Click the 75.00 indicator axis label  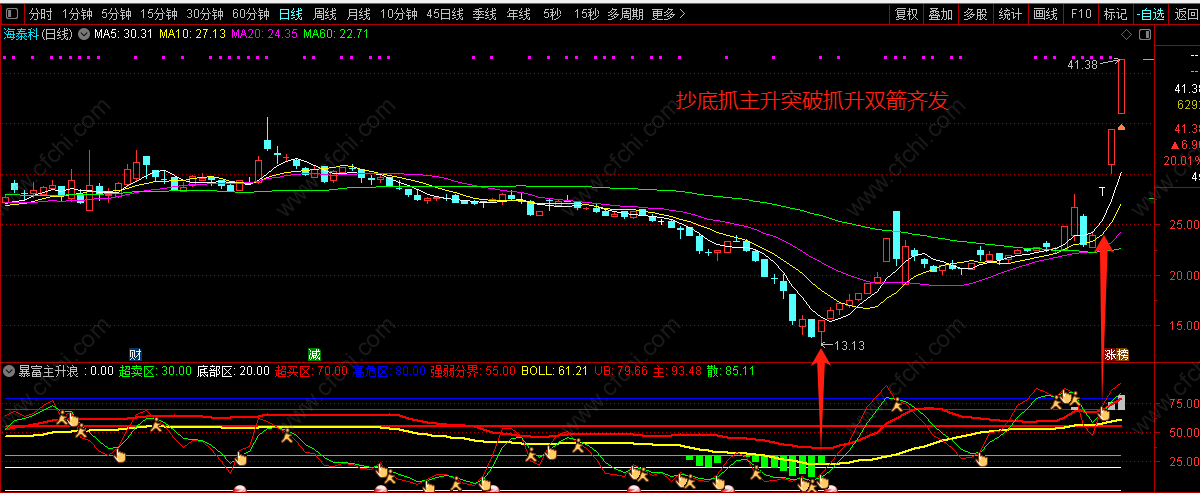point(1182,404)
